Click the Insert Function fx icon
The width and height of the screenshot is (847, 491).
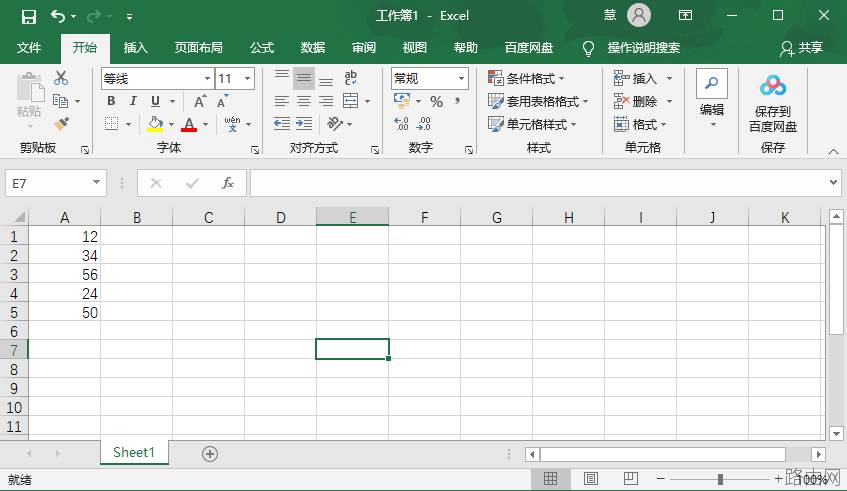pyautogui.click(x=228, y=183)
